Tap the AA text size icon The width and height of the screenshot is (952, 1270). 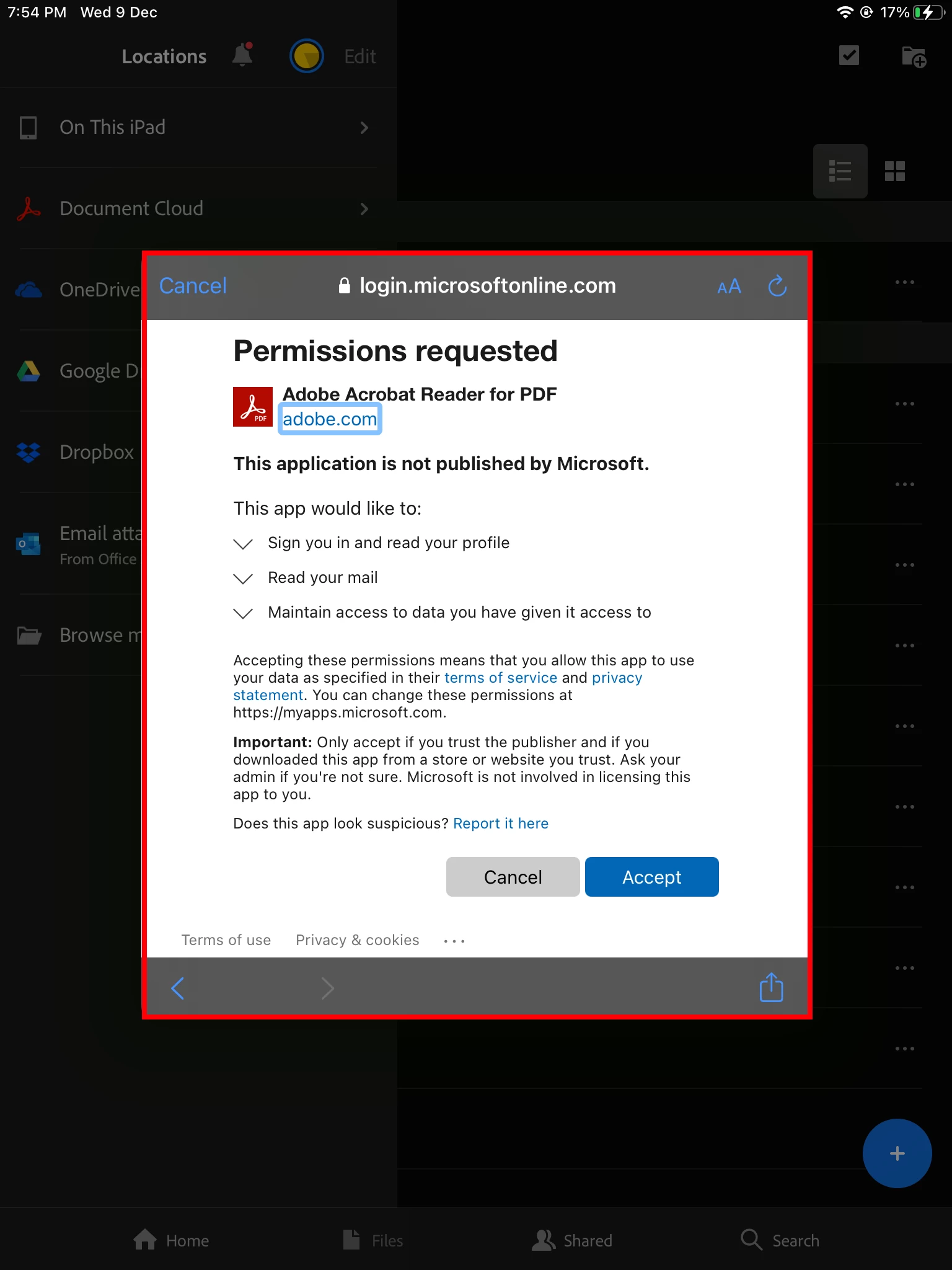pos(729,286)
